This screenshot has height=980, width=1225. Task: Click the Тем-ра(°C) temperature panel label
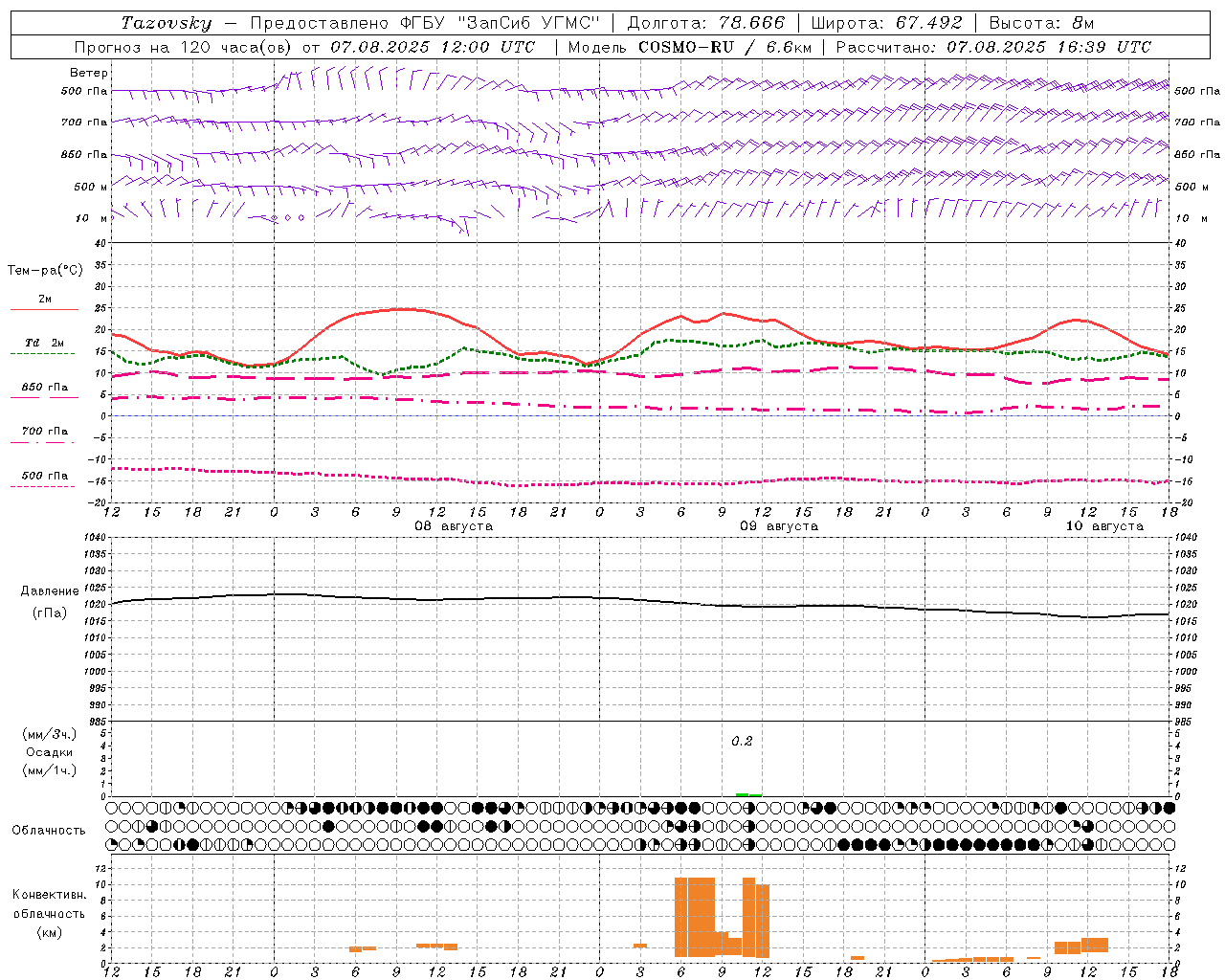tap(45, 271)
